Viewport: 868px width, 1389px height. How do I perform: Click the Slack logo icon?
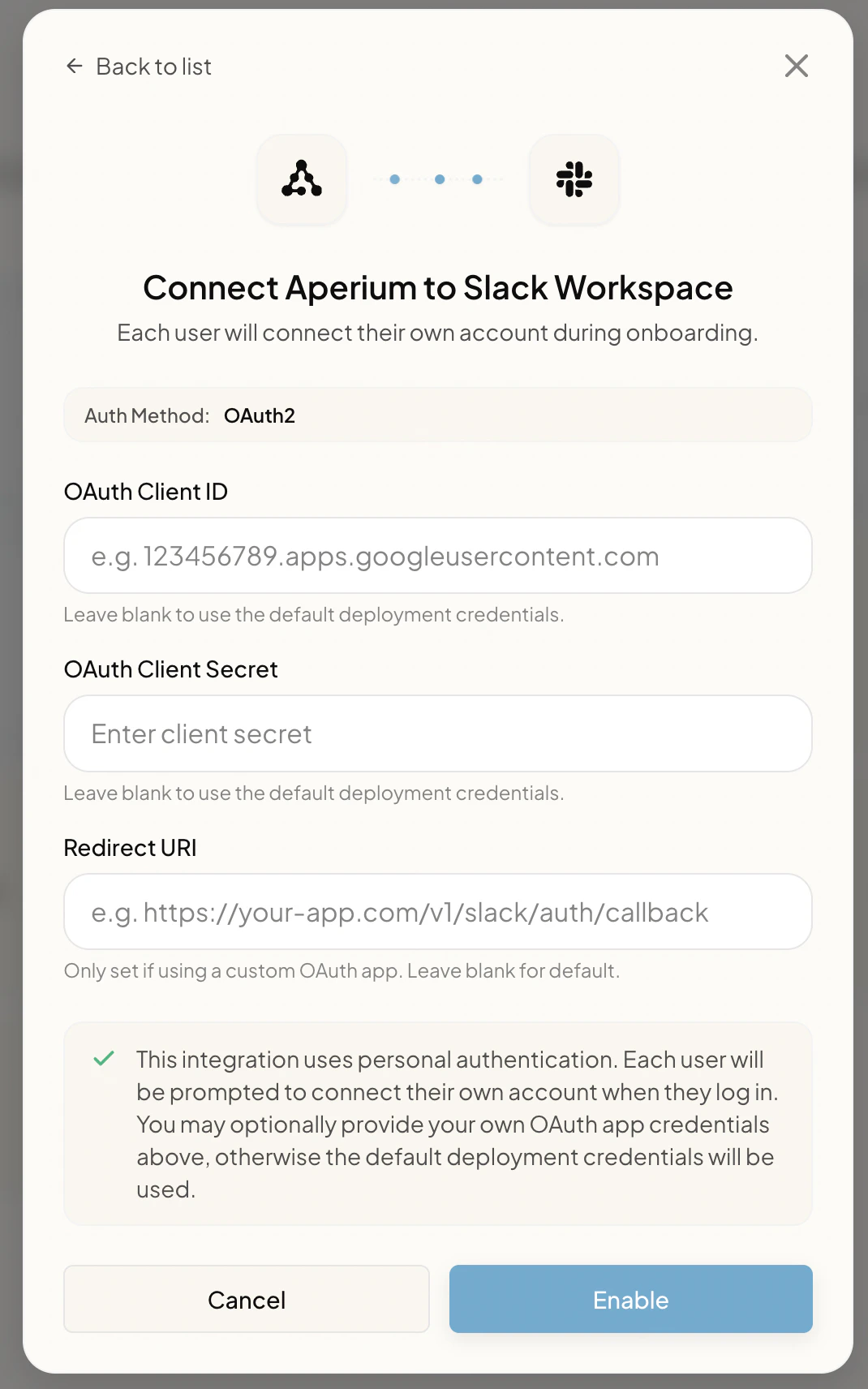pos(574,178)
